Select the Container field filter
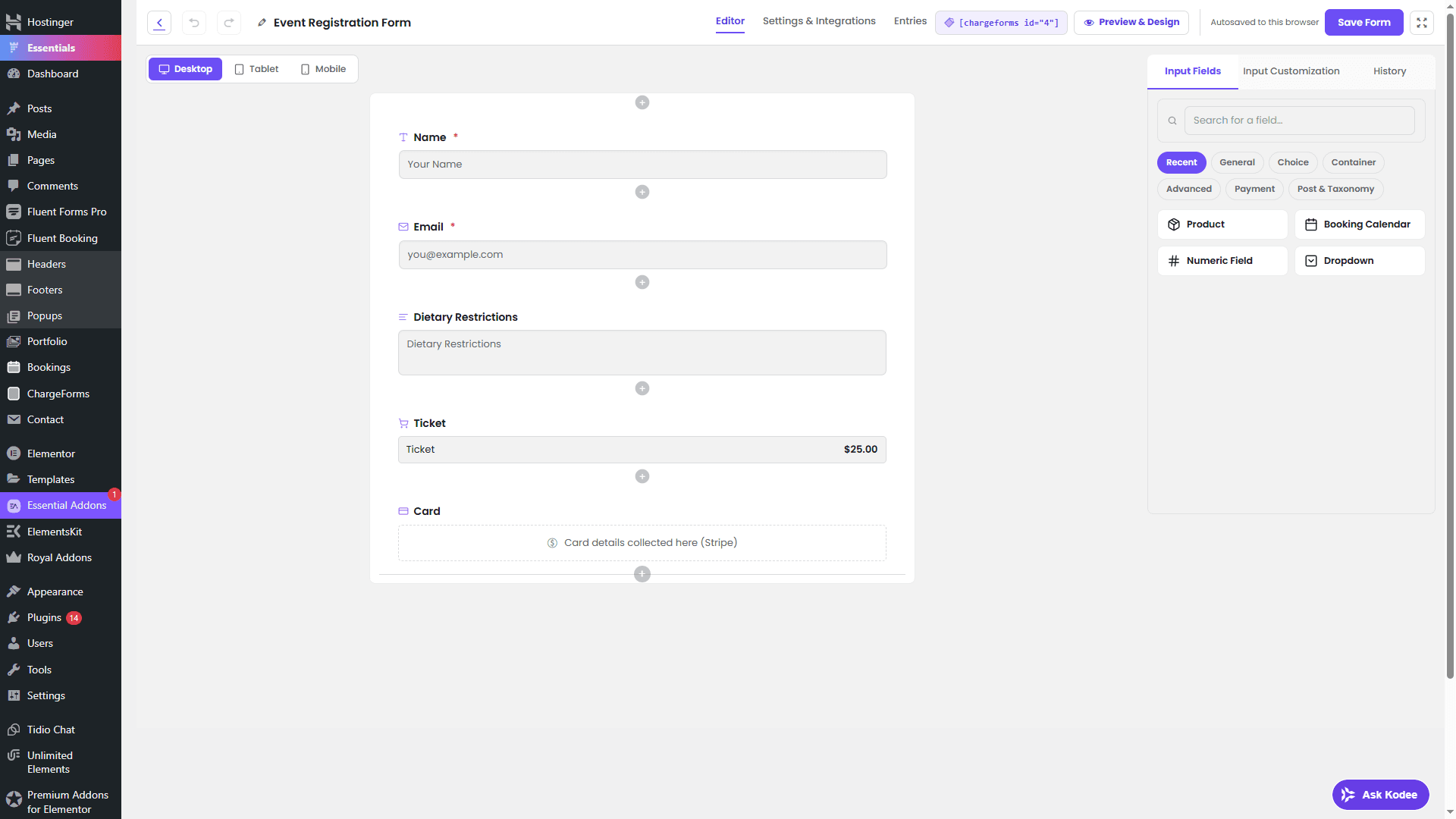The height and width of the screenshot is (819, 1456). tap(1354, 162)
